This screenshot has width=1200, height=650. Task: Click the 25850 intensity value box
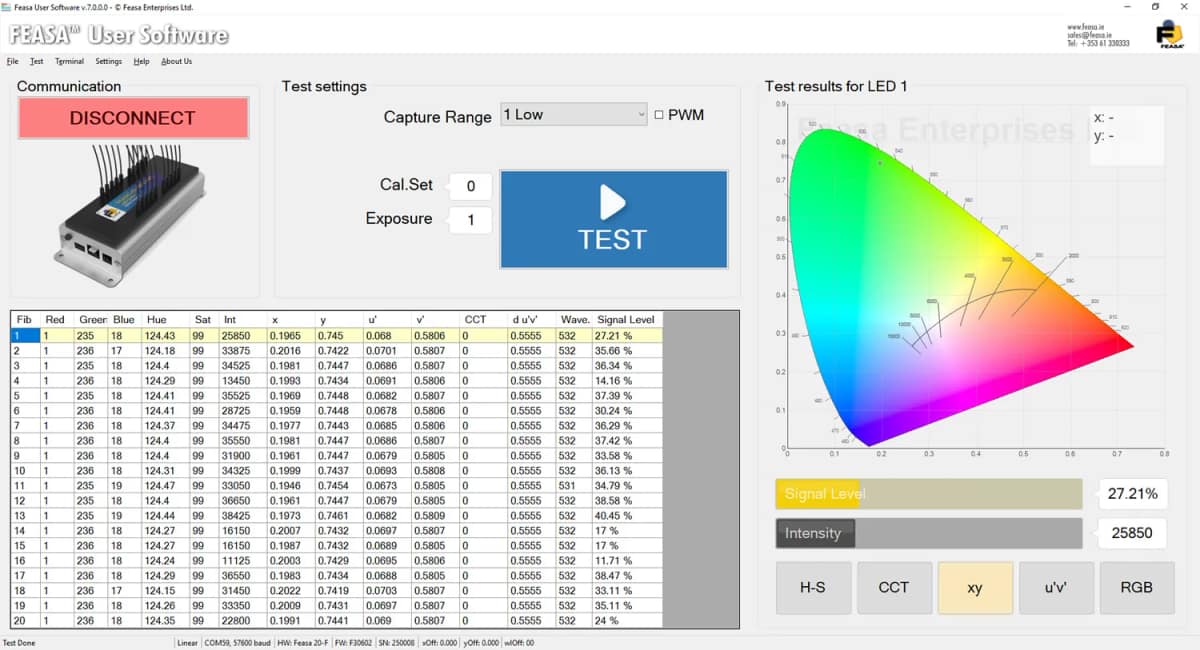pyautogui.click(x=1133, y=533)
